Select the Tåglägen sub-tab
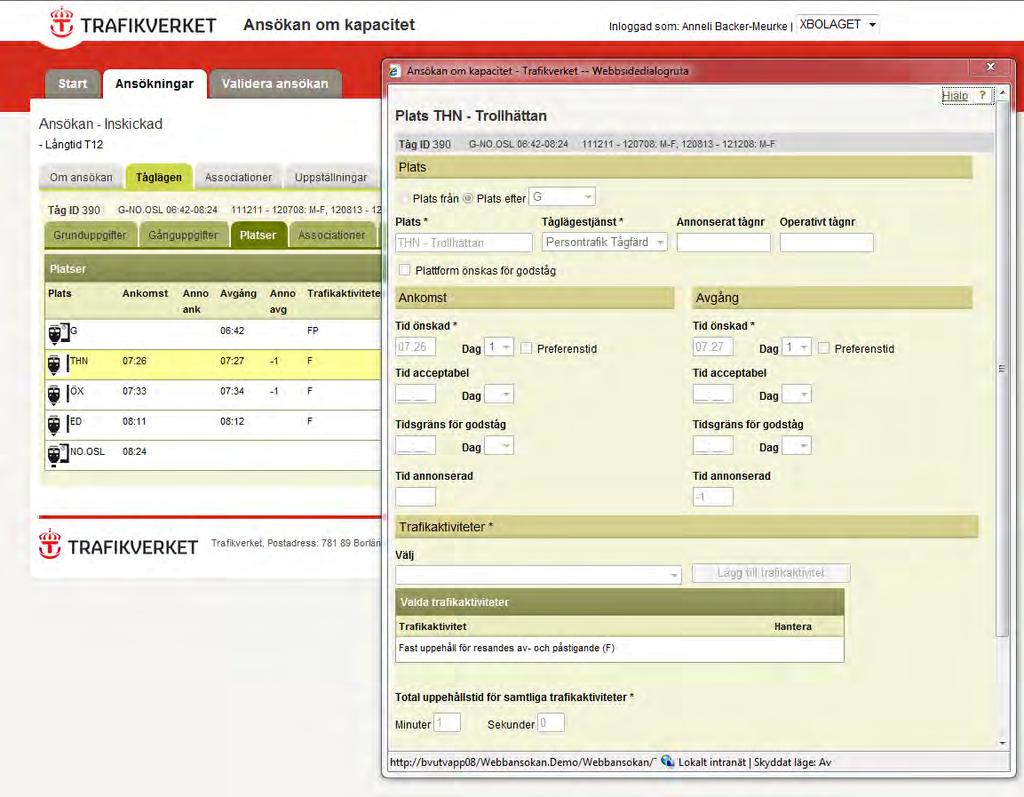1024x797 pixels. point(159,177)
